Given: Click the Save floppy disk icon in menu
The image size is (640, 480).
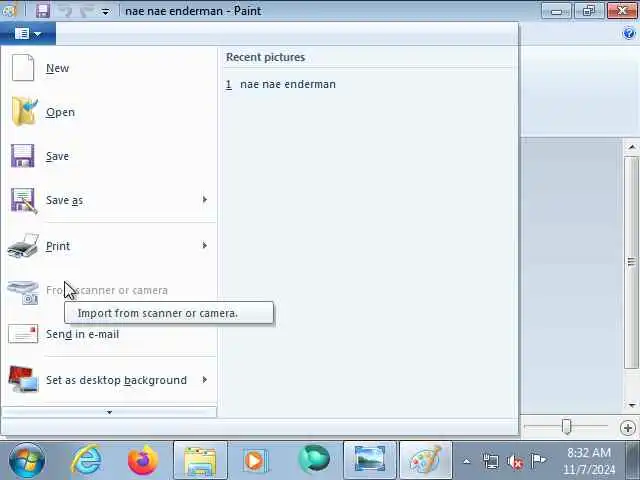Looking at the screenshot, I should (x=22, y=156).
